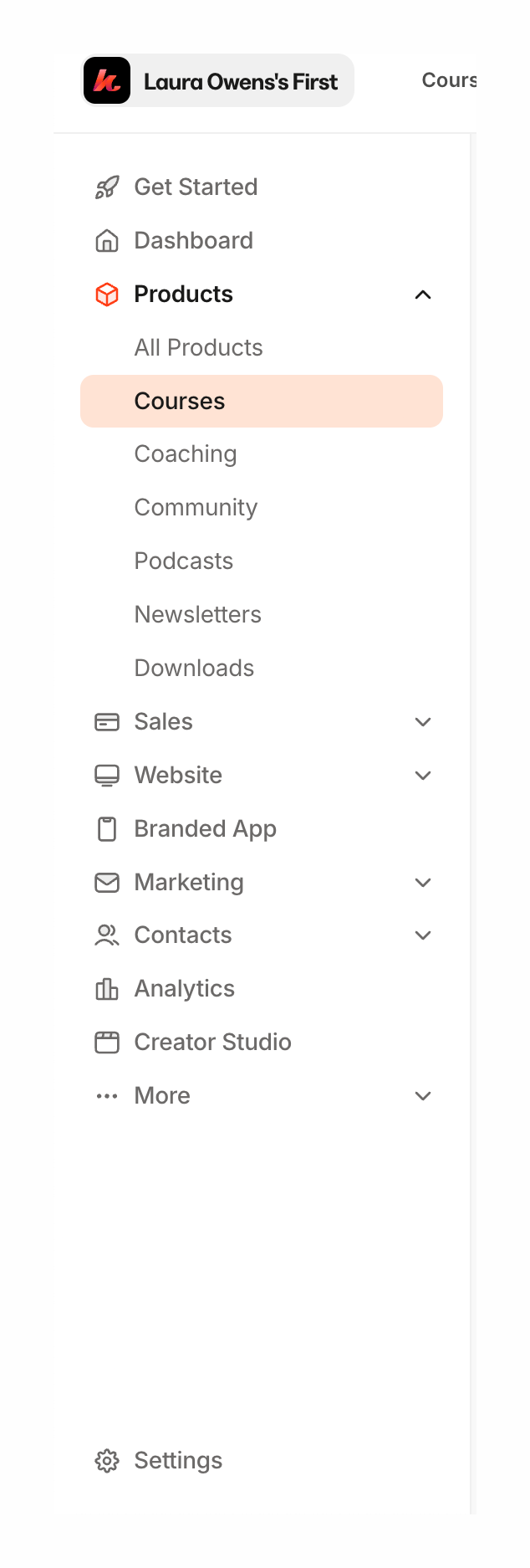
Task: Click the Analytics bar chart icon
Action: (107, 989)
